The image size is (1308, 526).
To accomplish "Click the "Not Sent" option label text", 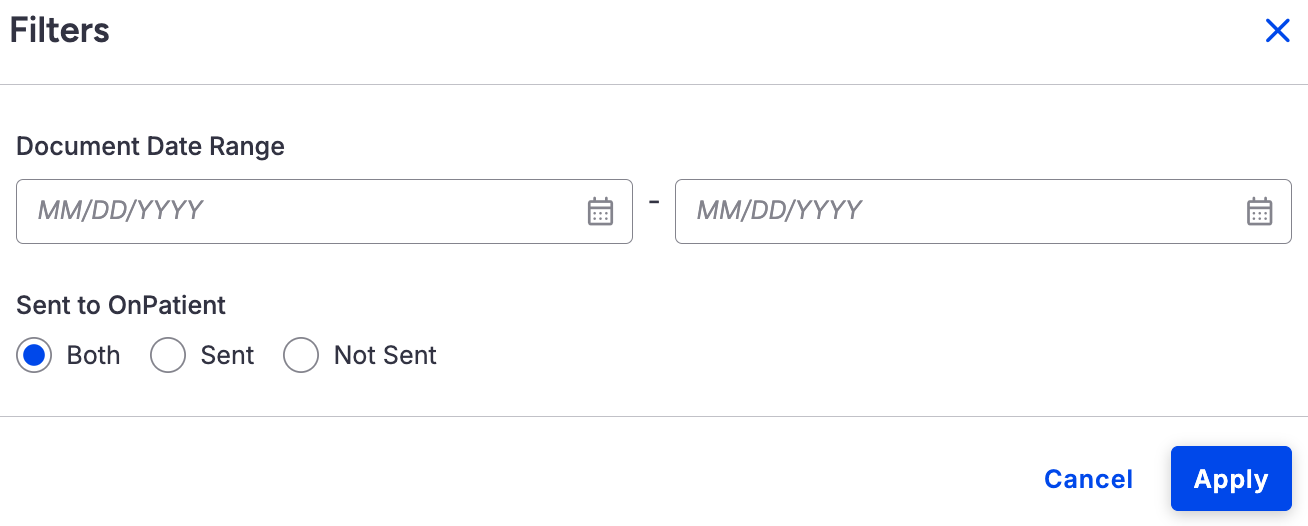I will pyautogui.click(x=385, y=355).
